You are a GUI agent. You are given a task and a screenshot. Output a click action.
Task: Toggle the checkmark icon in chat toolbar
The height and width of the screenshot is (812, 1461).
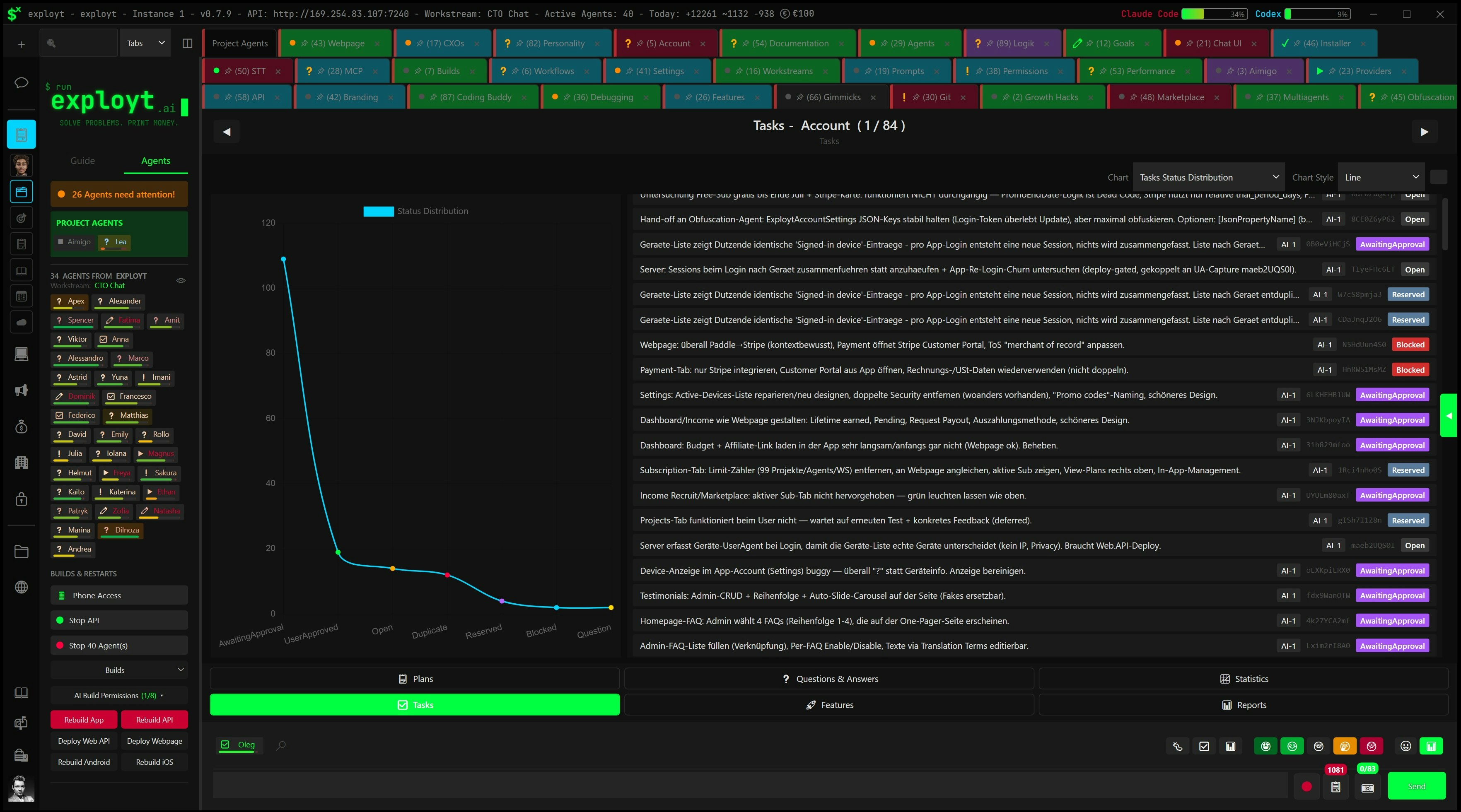pos(1204,746)
